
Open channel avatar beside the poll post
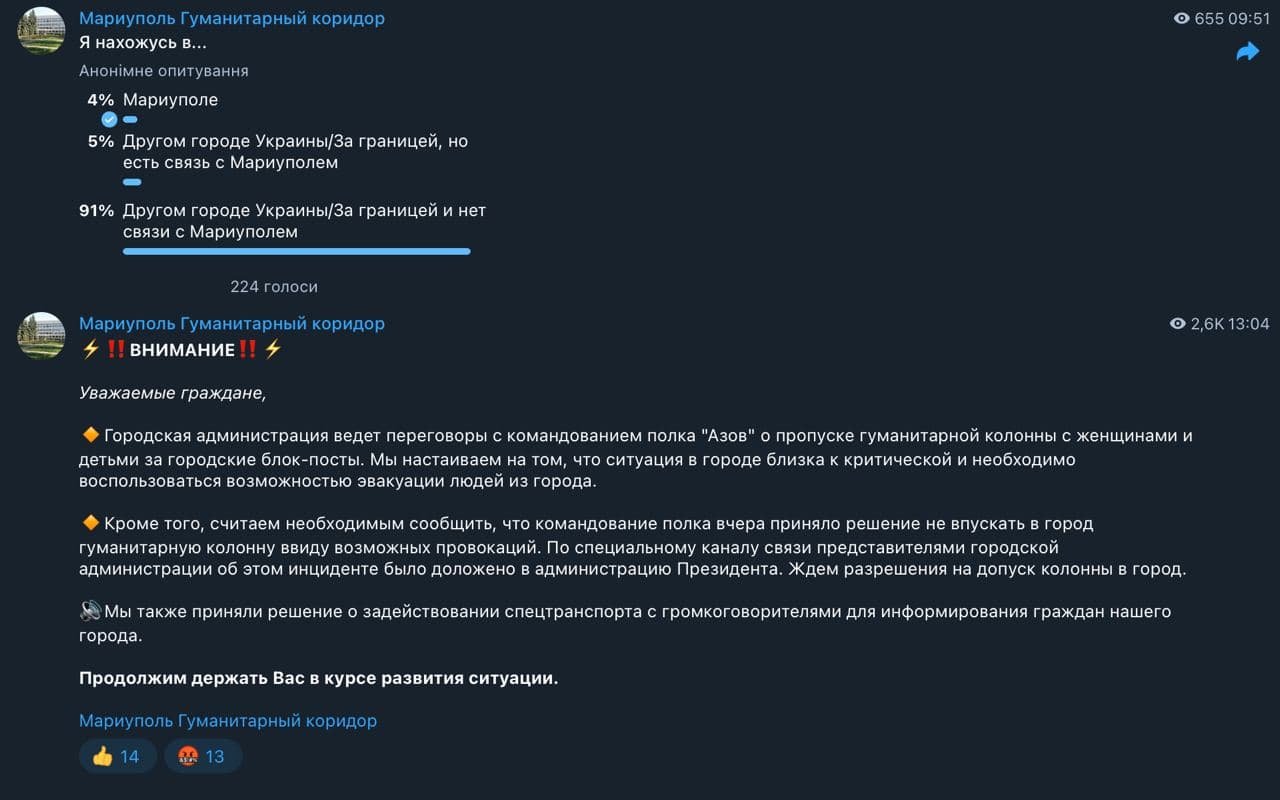coord(42,30)
